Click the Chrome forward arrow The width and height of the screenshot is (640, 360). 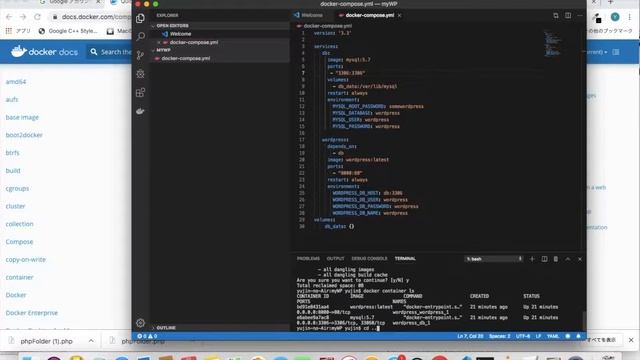23,17
